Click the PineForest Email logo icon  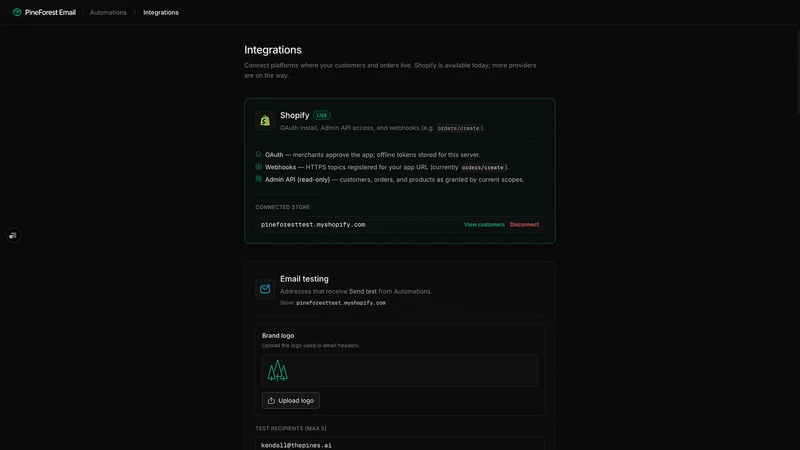click(x=17, y=12)
